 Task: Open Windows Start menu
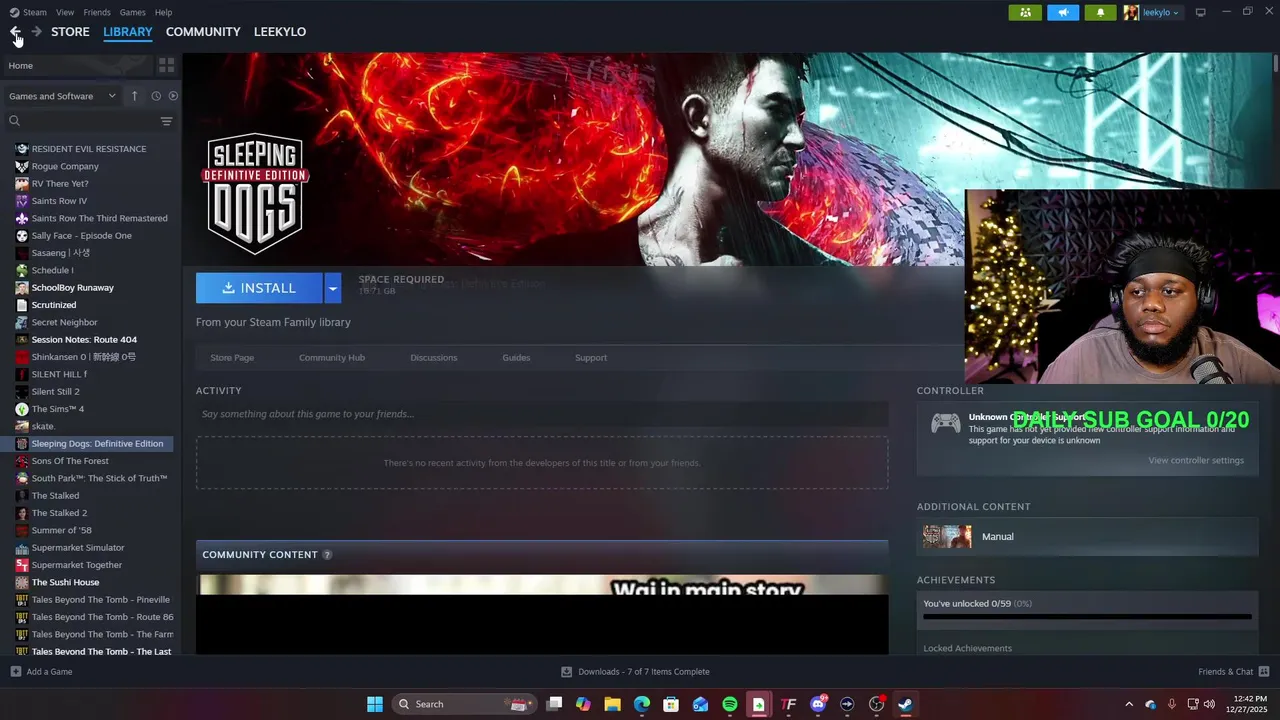point(374,704)
